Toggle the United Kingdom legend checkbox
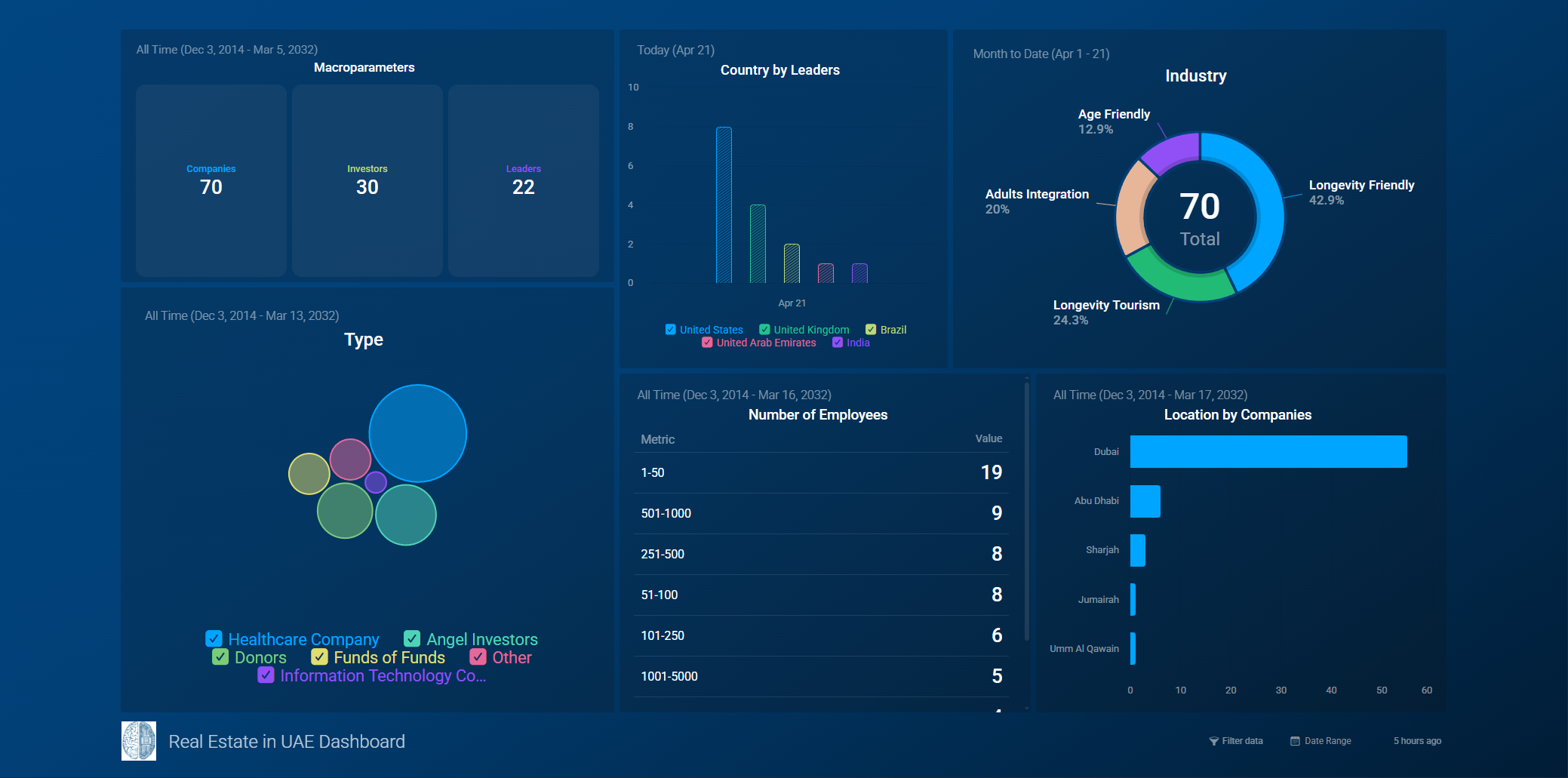 coord(764,330)
